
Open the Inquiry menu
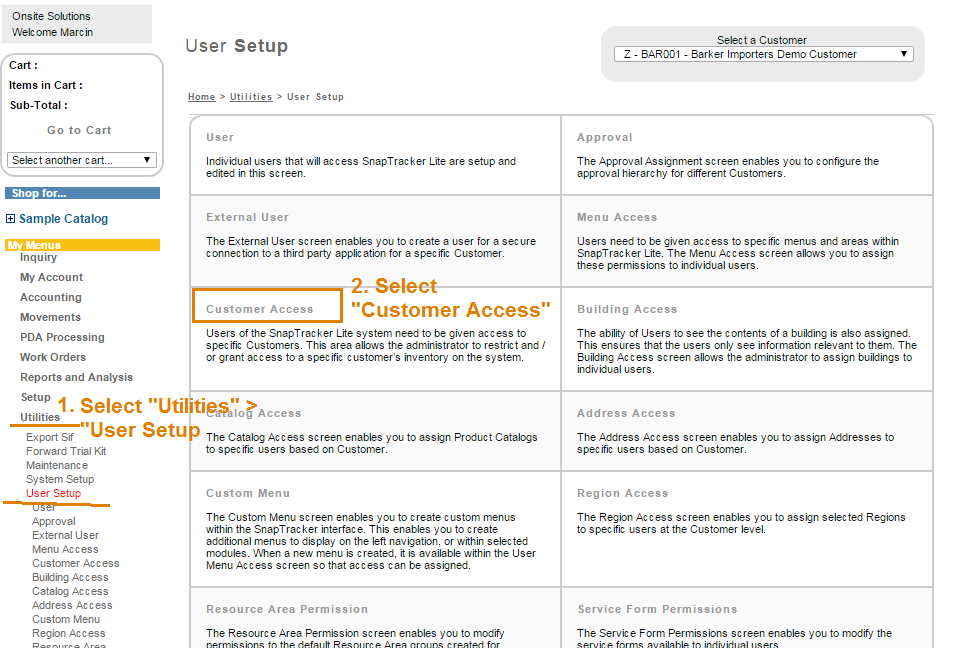tap(38, 257)
